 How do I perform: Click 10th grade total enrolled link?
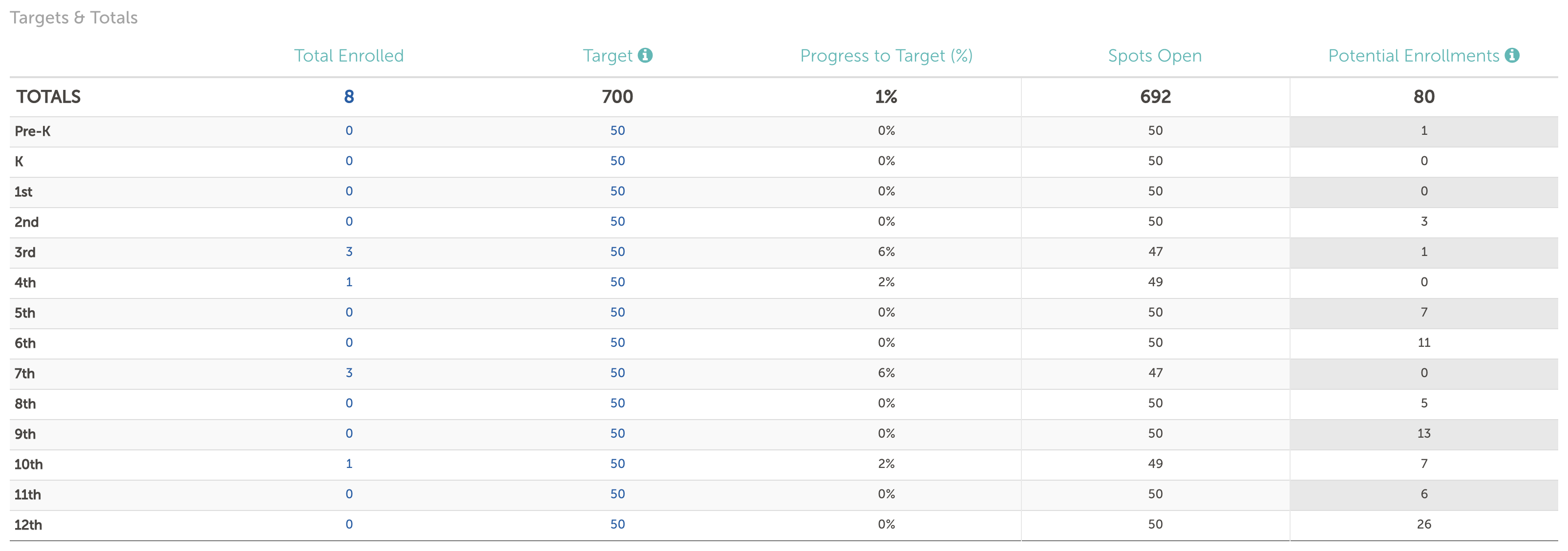tap(349, 464)
